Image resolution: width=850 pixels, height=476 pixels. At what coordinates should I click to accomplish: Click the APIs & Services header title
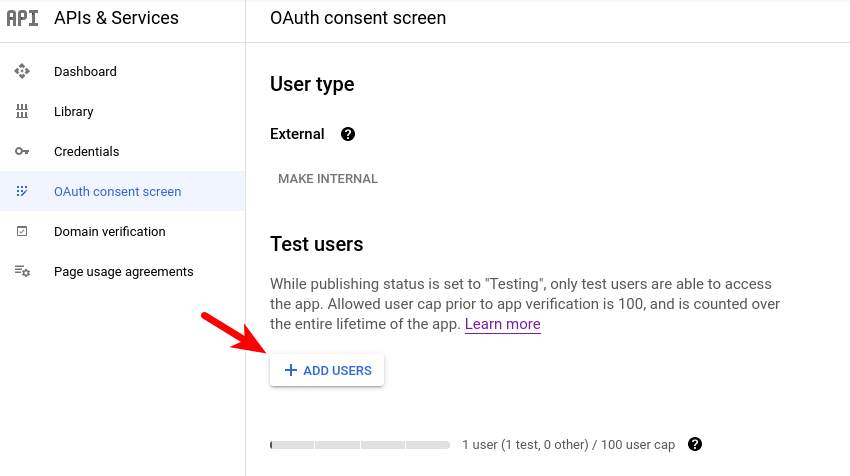(116, 18)
